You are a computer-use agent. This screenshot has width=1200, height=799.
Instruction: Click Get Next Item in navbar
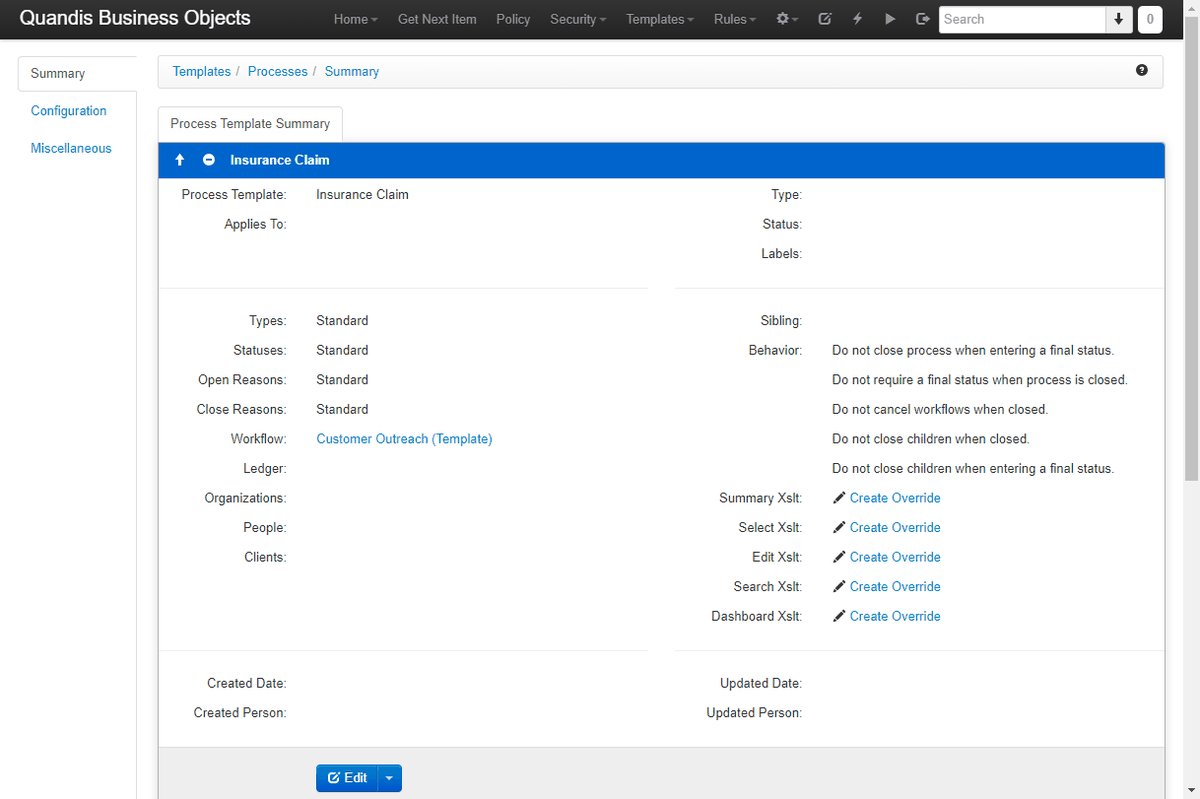[437, 19]
